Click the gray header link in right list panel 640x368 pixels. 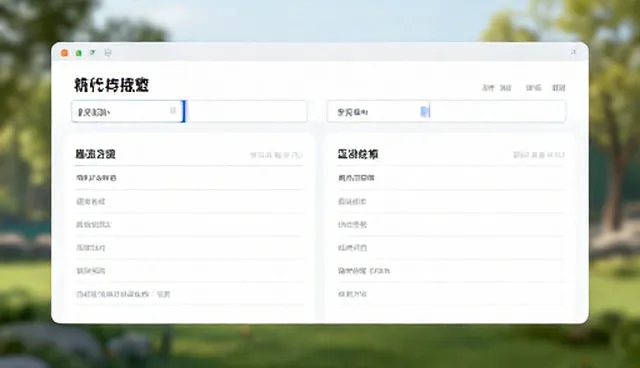pyautogui.click(x=538, y=155)
